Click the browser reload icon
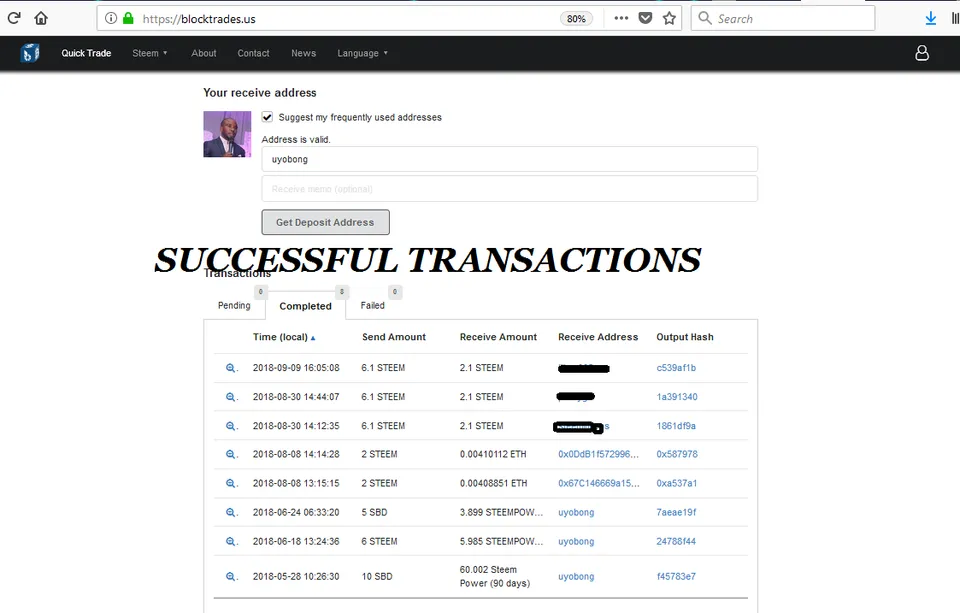960x613 pixels. (14, 18)
